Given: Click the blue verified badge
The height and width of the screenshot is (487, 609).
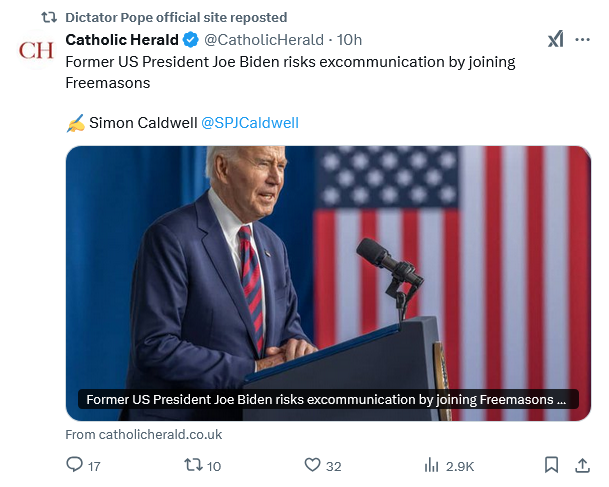Looking at the screenshot, I should coord(189,40).
